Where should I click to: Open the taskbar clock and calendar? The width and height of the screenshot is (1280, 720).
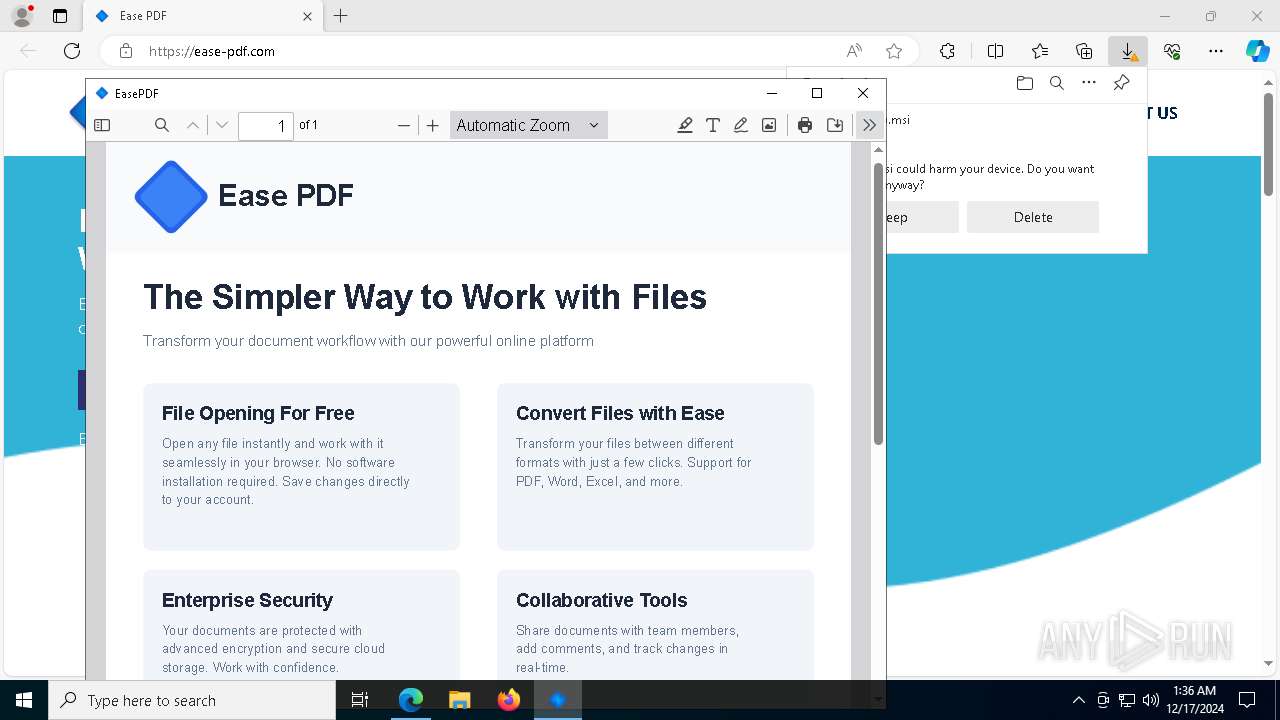tap(1194, 700)
